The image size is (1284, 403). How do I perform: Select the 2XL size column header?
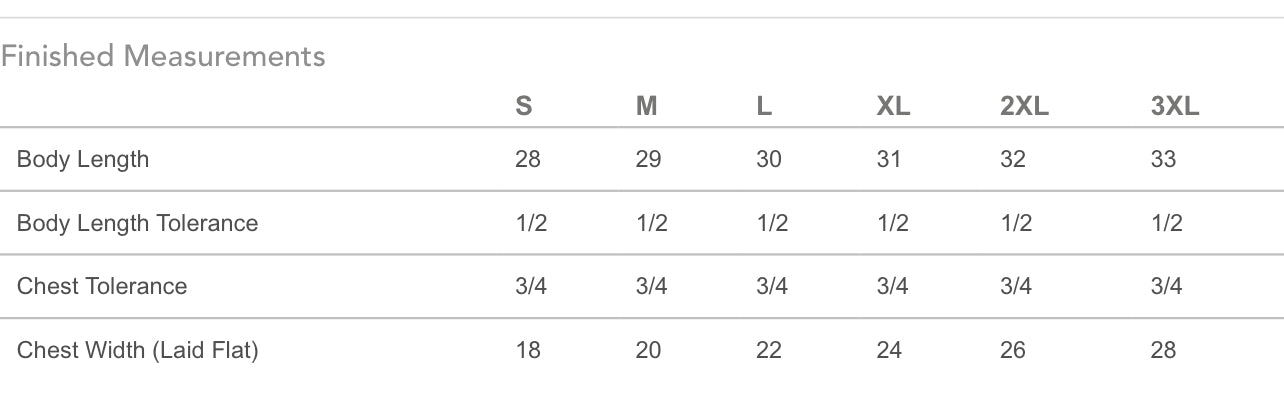tap(1024, 106)
